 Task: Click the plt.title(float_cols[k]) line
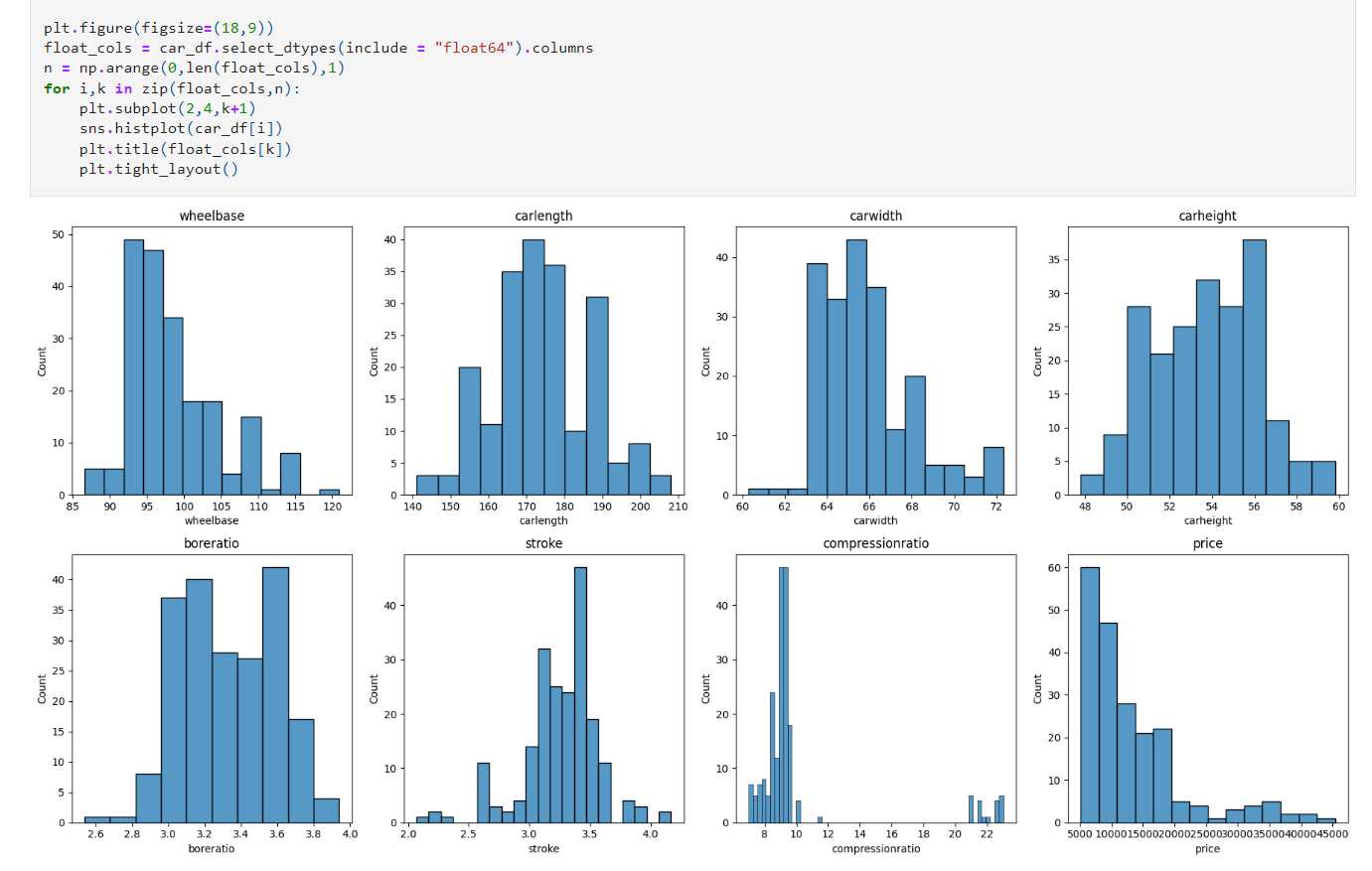186,149
